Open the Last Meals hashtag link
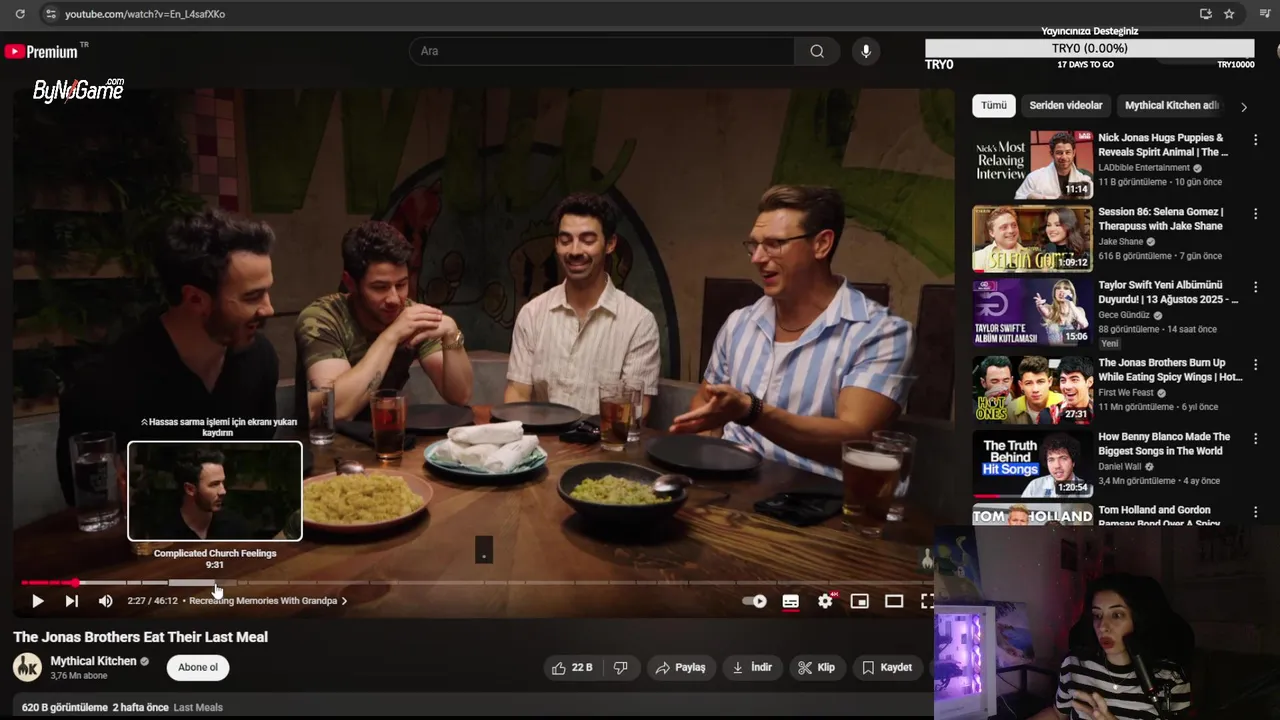The width and height of the screenshot is (1280, 720). pyautogui.click(x=198, y=707)
